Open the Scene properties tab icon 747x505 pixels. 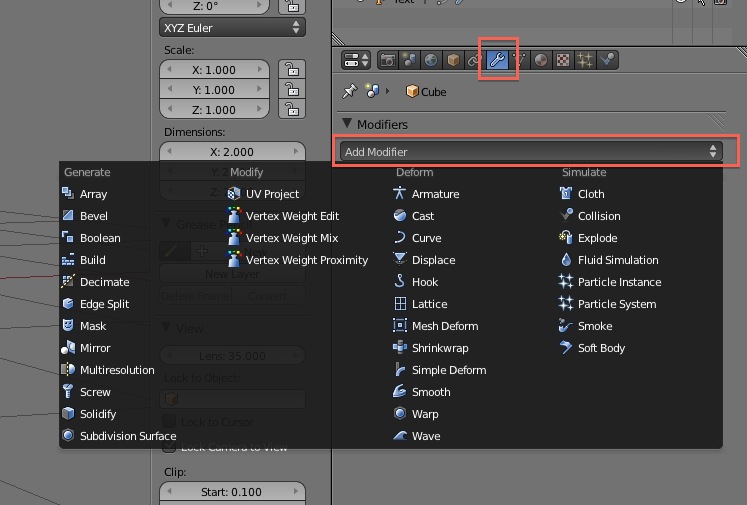tap(409, 60)
